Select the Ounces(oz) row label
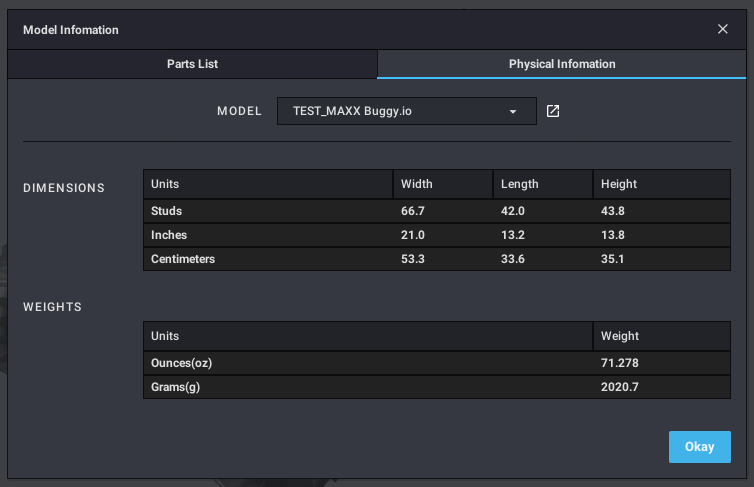Image resolution: width=754 pixels, height=487 pixels. coord(181,363)
